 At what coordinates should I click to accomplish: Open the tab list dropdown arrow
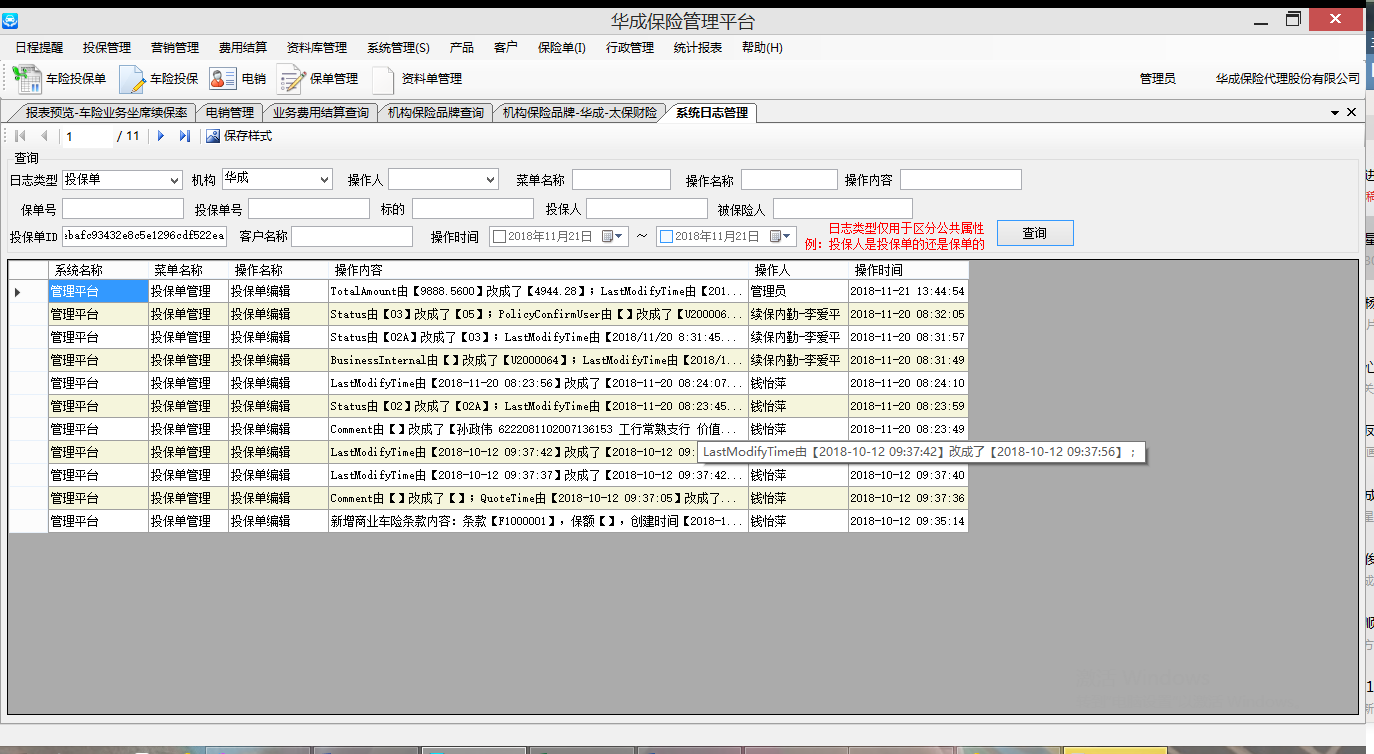pos(1335,113)
